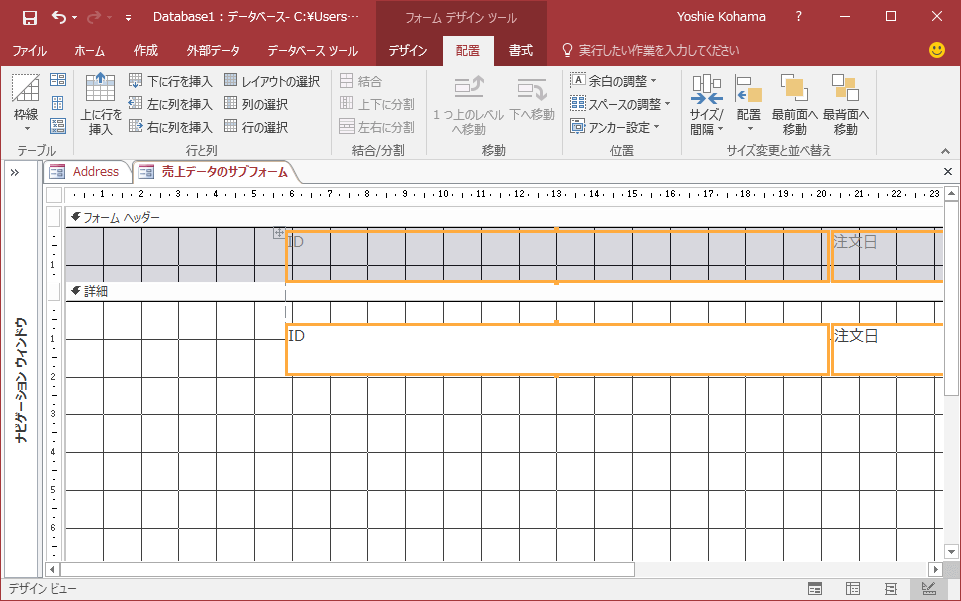This screenshot has height=601, width=961.
Task: Switch to Design View in status bar
Action: 929,589
